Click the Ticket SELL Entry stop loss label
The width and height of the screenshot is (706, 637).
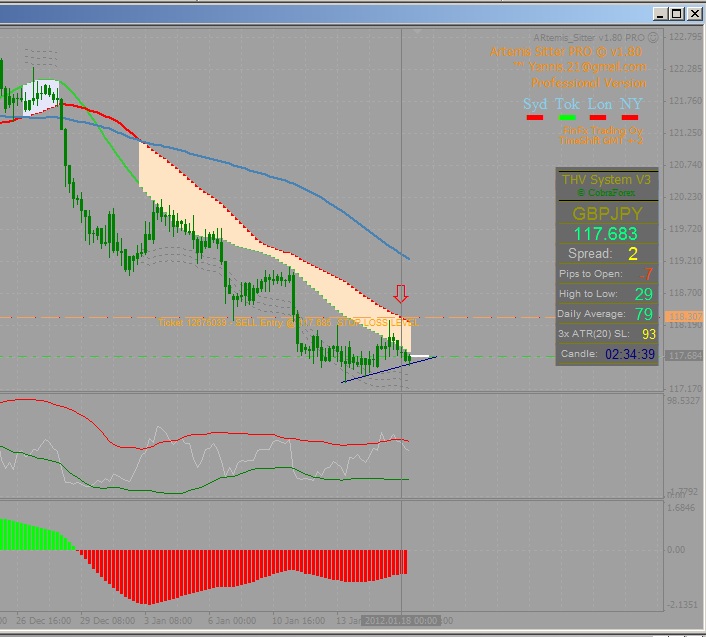pos(289,323)
